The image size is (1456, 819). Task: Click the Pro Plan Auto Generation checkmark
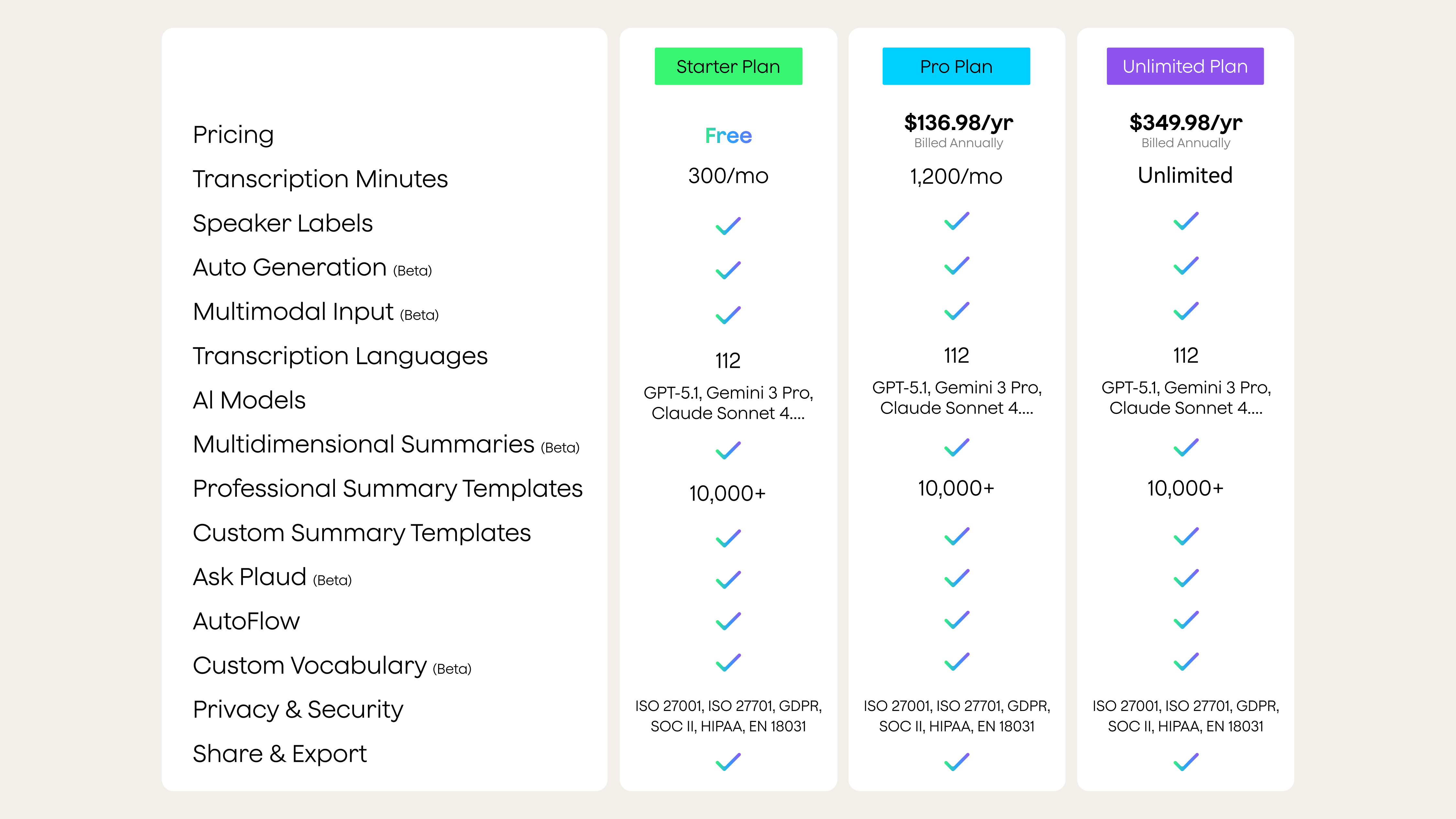pos(956,266)
